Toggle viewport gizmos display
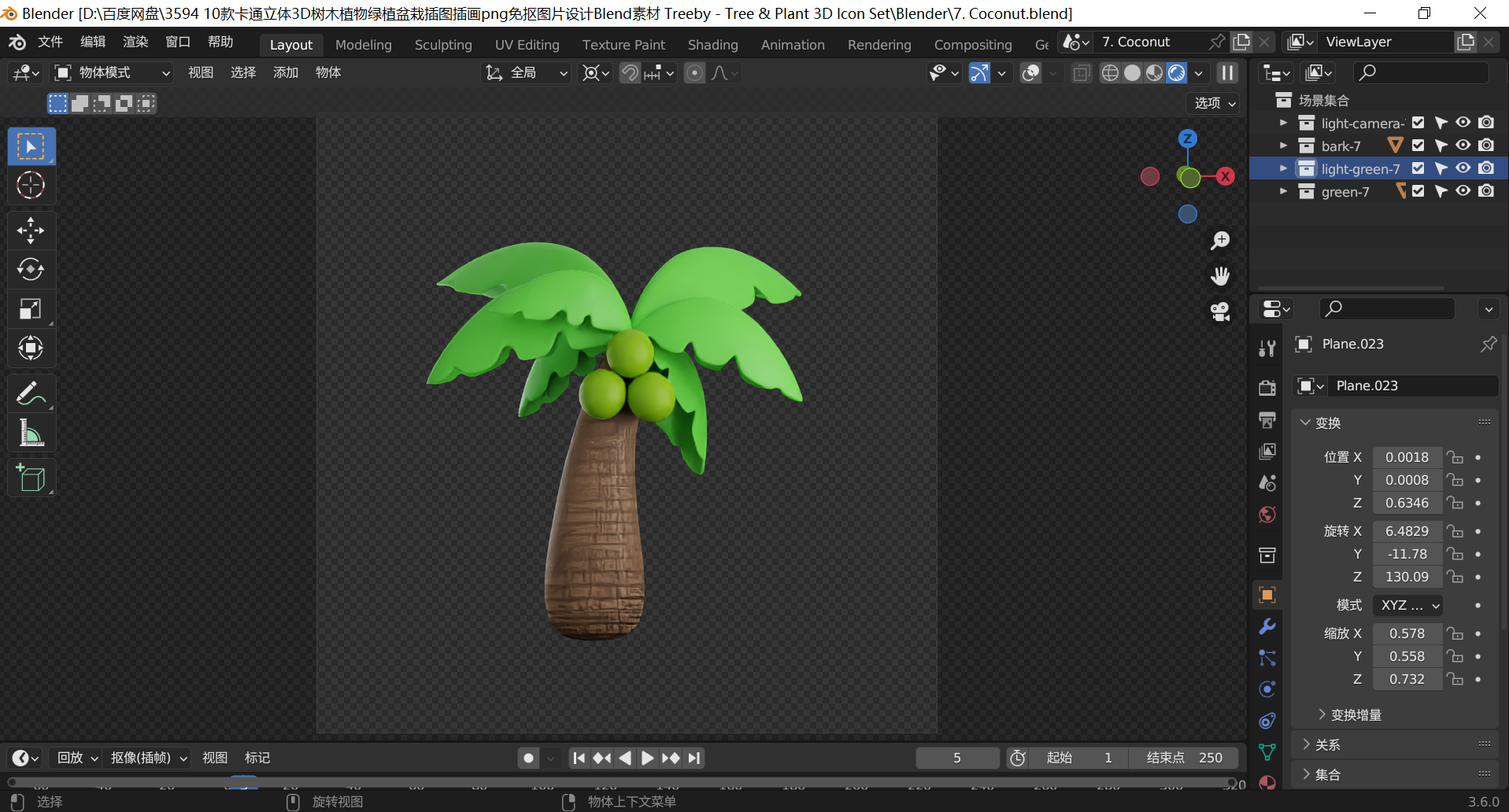1509x812 pixels. (x=979, y=73)
